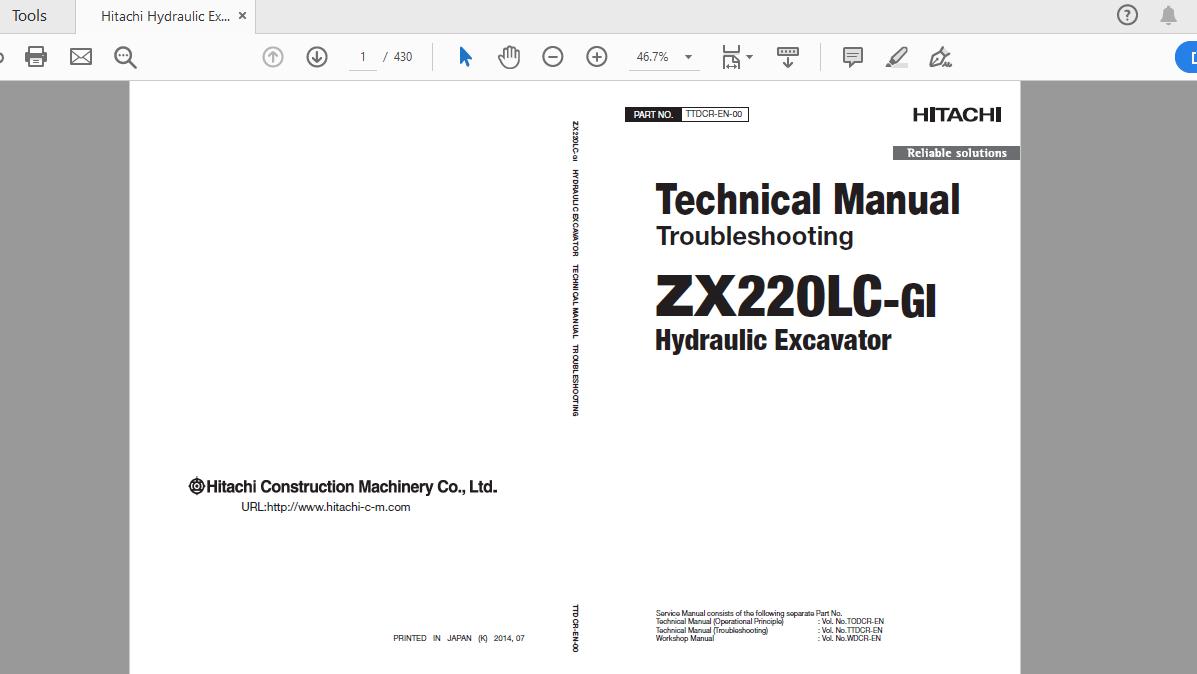Screen dimensions: 1197x674
Task: Click the page number input field
Action: [x=362, y=57]
